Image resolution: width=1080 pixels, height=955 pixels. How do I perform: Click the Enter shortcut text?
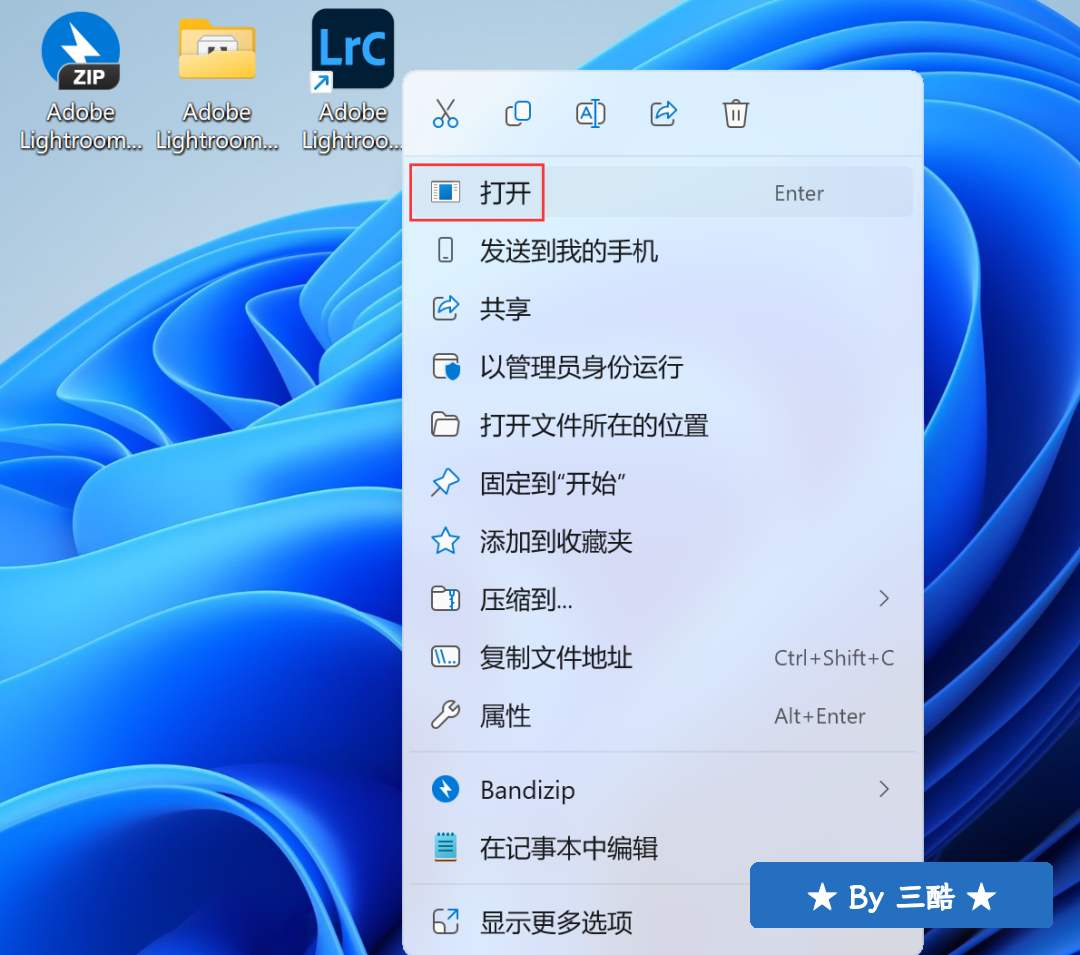(x=799, y=193)
